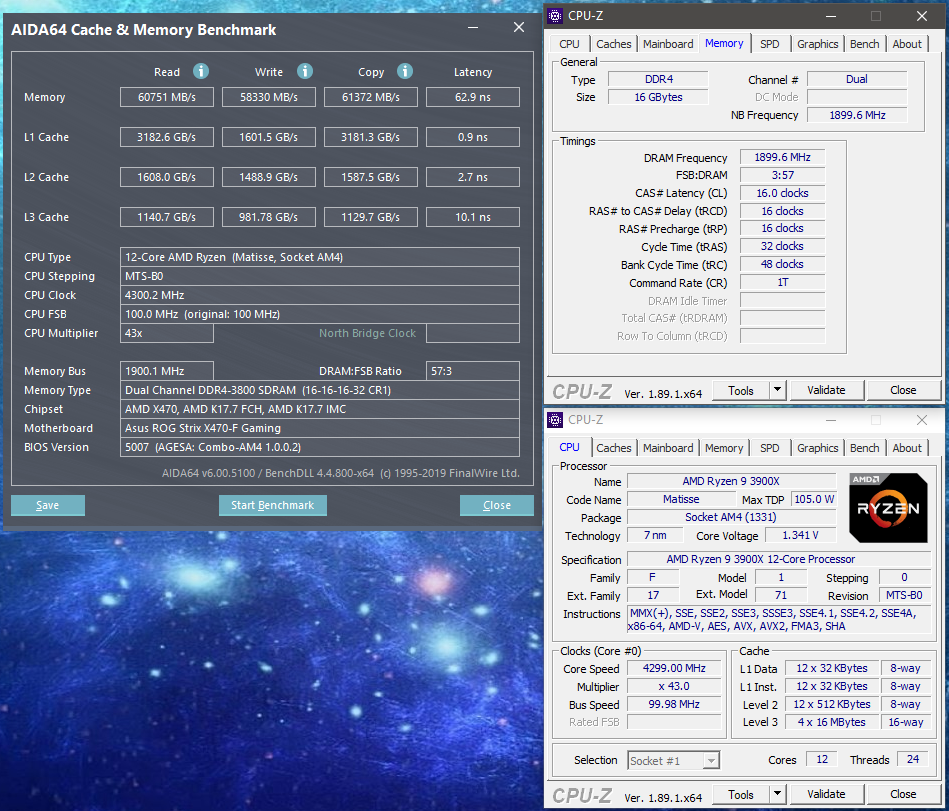Click Save button in AIDA64 benchmark

click(x=48, y=505)
